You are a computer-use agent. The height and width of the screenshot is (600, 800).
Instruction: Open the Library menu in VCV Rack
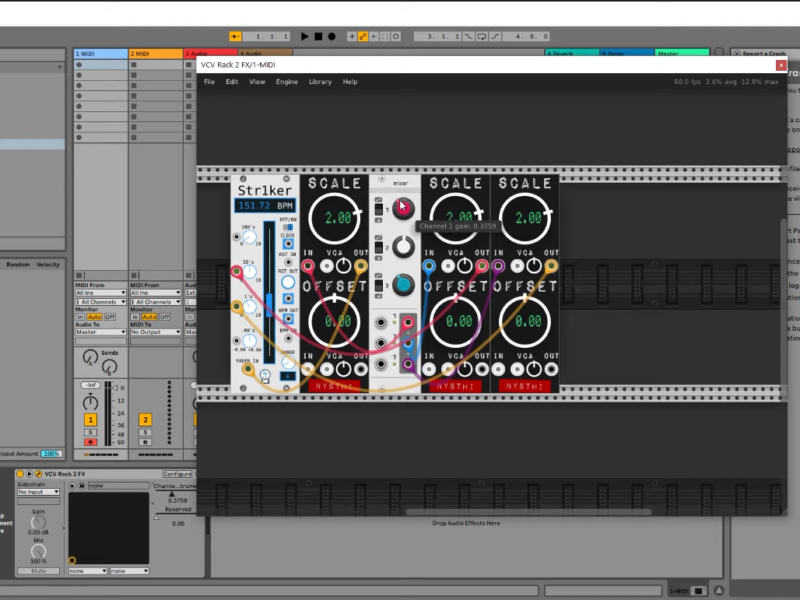point(320,82)
